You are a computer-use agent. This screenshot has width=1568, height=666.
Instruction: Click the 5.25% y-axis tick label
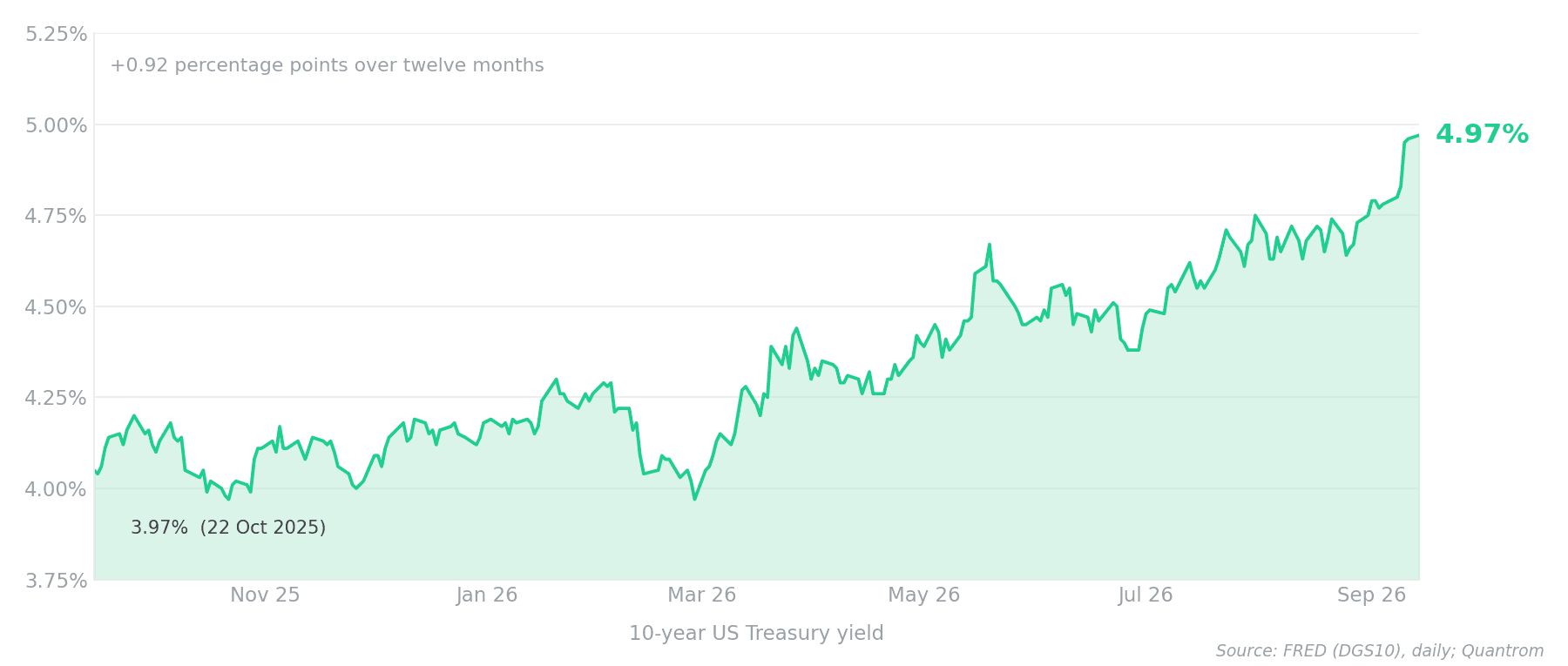(57, 34)
